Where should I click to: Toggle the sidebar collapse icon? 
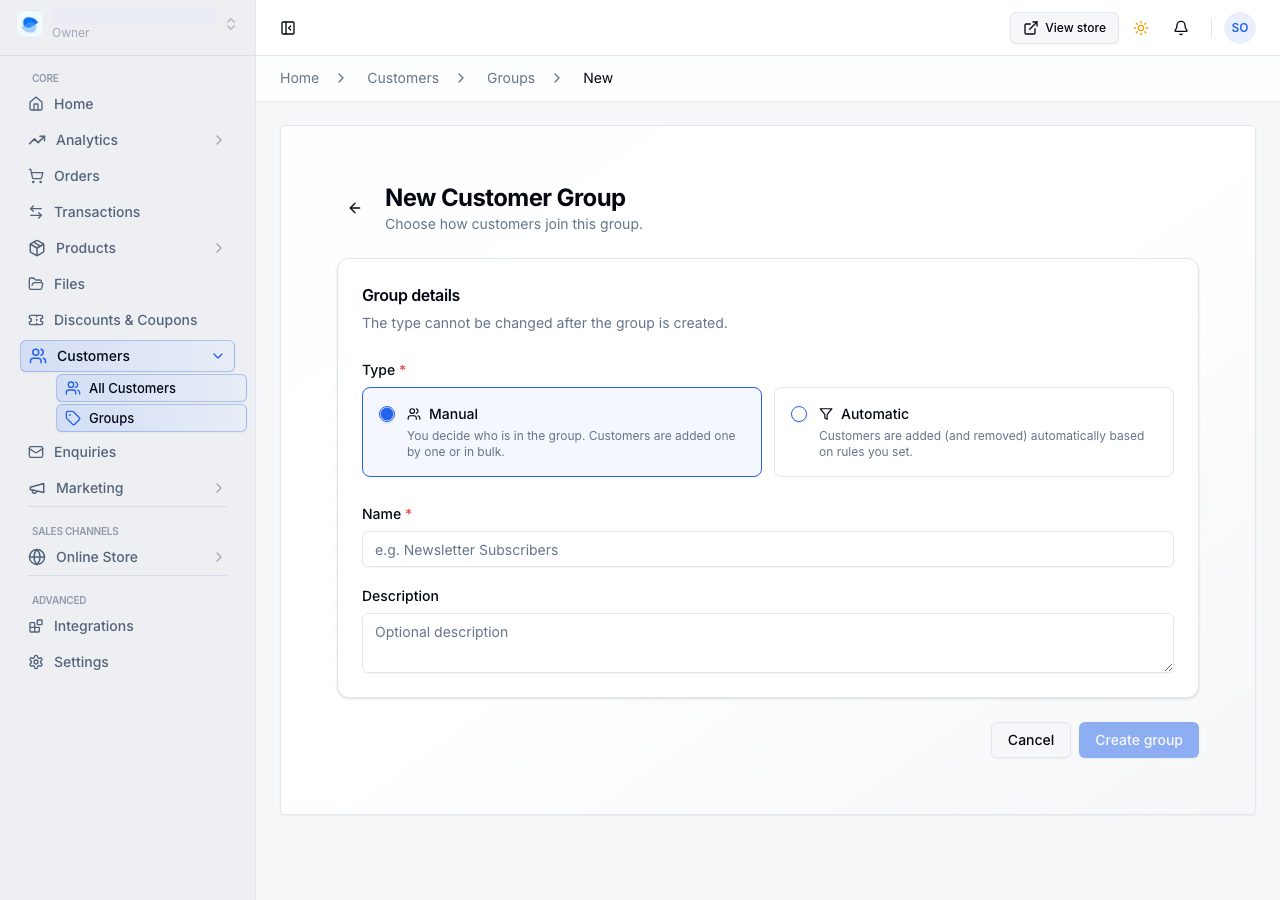pos(288,28)
